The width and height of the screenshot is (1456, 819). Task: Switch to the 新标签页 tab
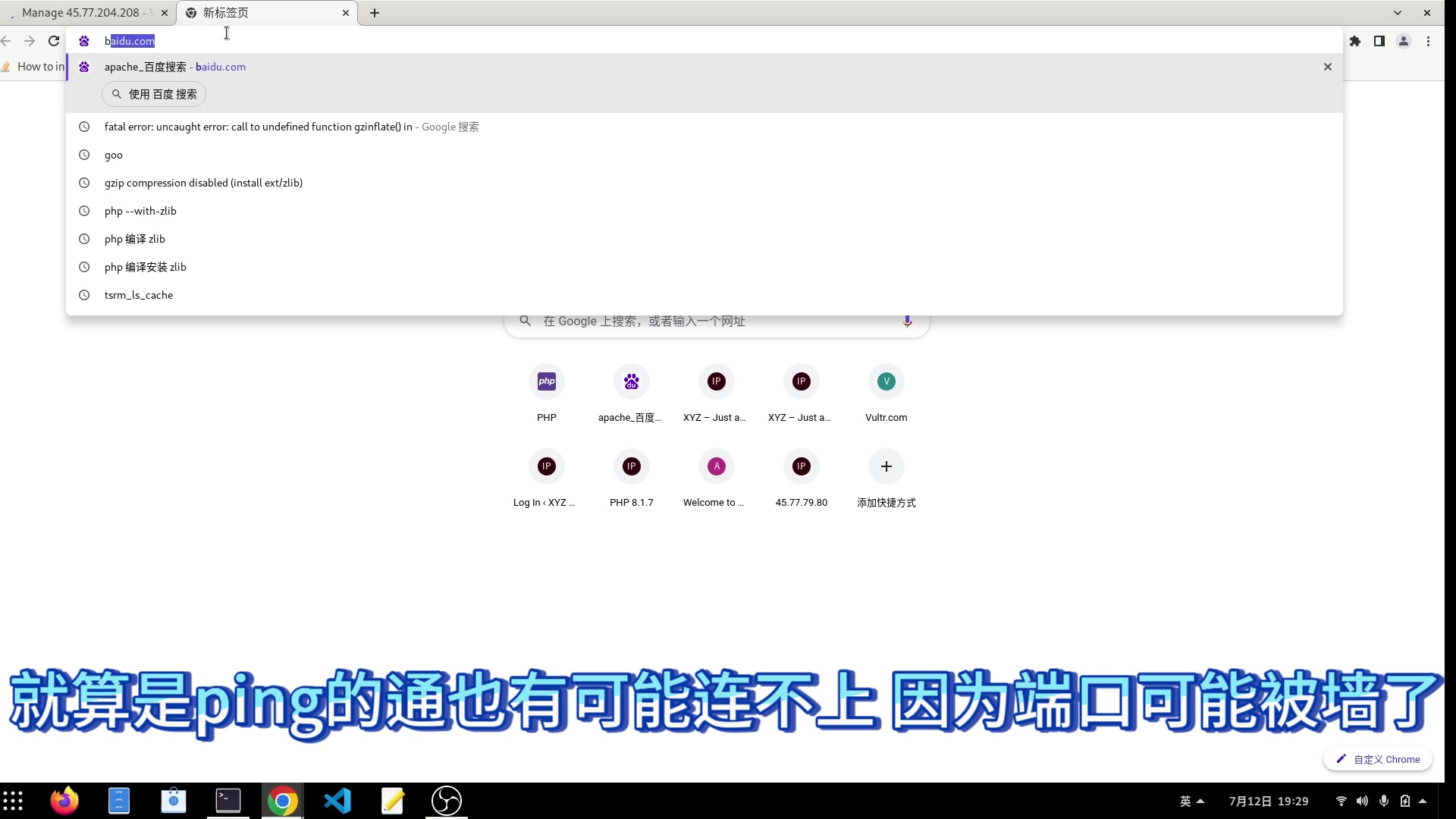[x=227, y=12]
